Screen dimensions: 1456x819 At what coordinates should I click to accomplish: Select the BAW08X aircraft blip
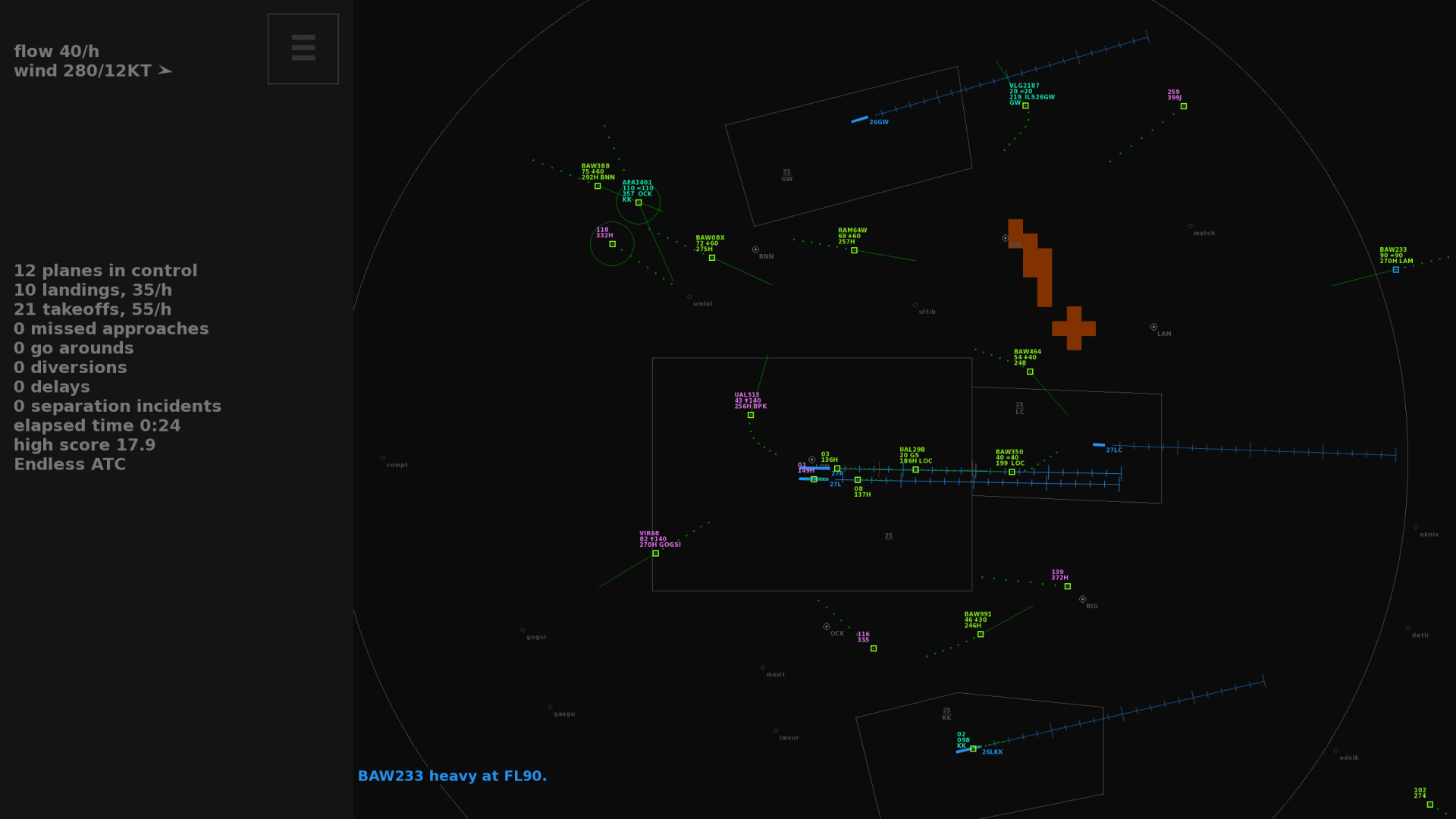pyautogui.click(x=712, y=258)
